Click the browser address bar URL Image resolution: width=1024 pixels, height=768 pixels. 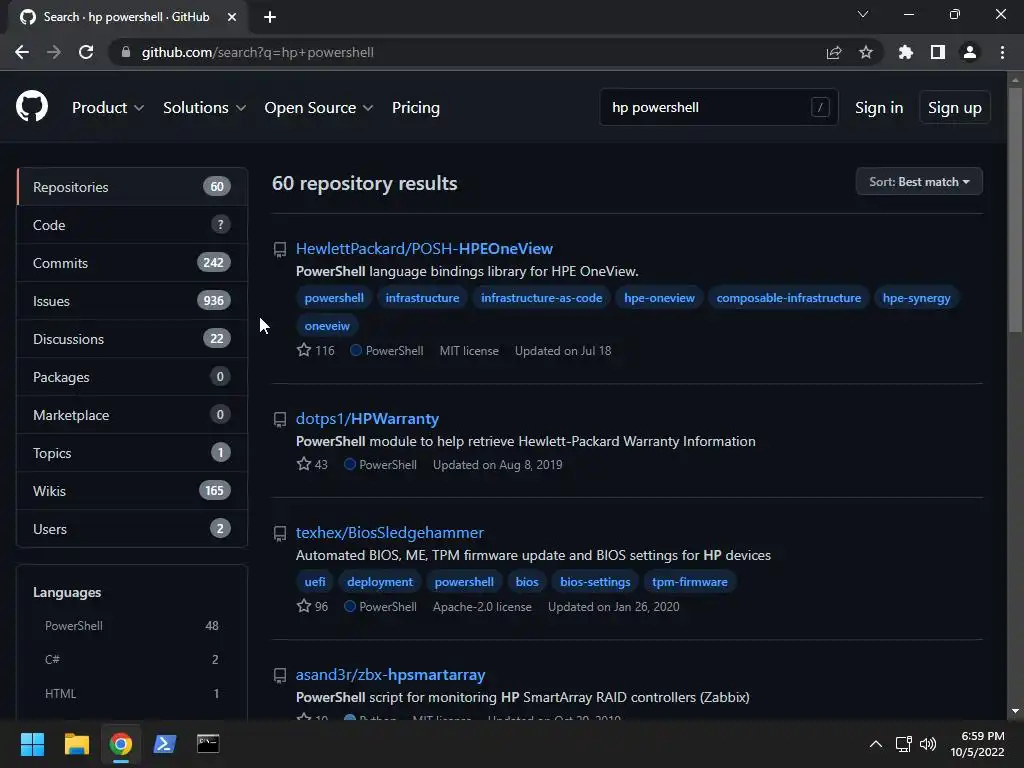click(x=257, y=52)
